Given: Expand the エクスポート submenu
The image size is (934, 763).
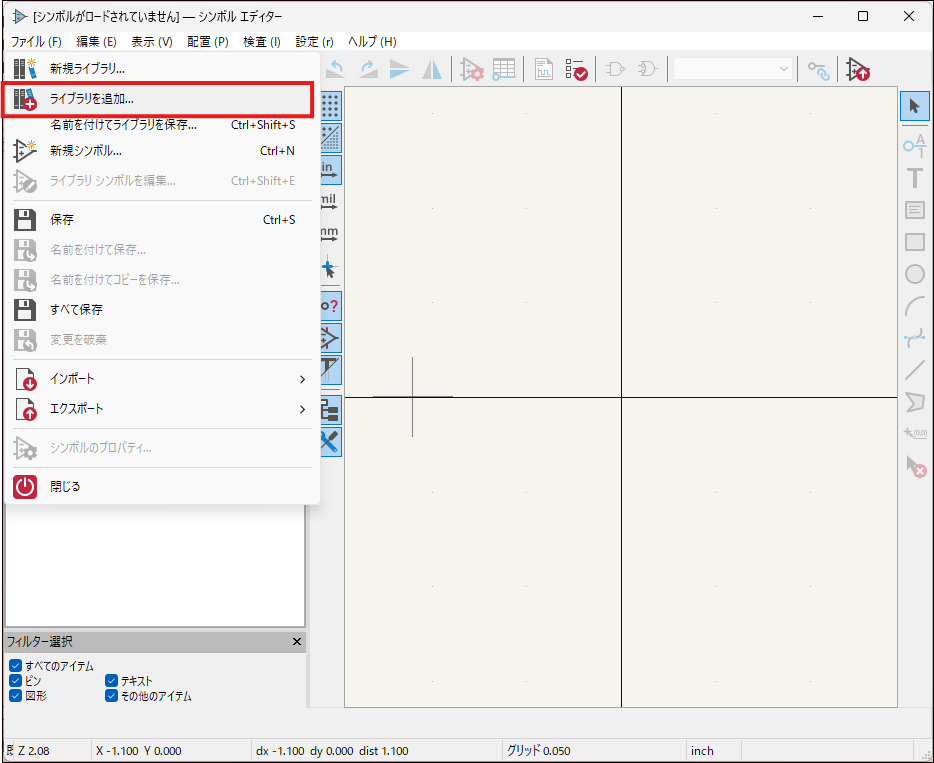Looking at the screenshot, I should pos(160,409).
